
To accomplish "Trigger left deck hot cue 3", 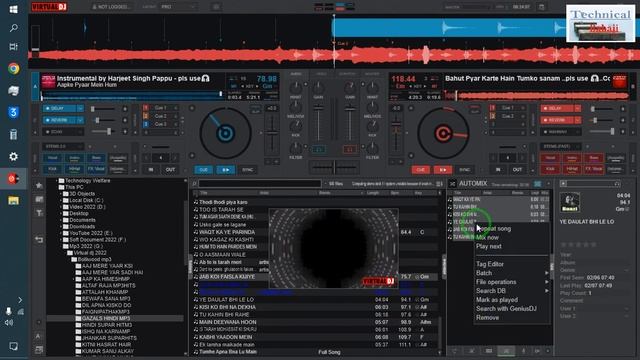I will coord(160,124).
